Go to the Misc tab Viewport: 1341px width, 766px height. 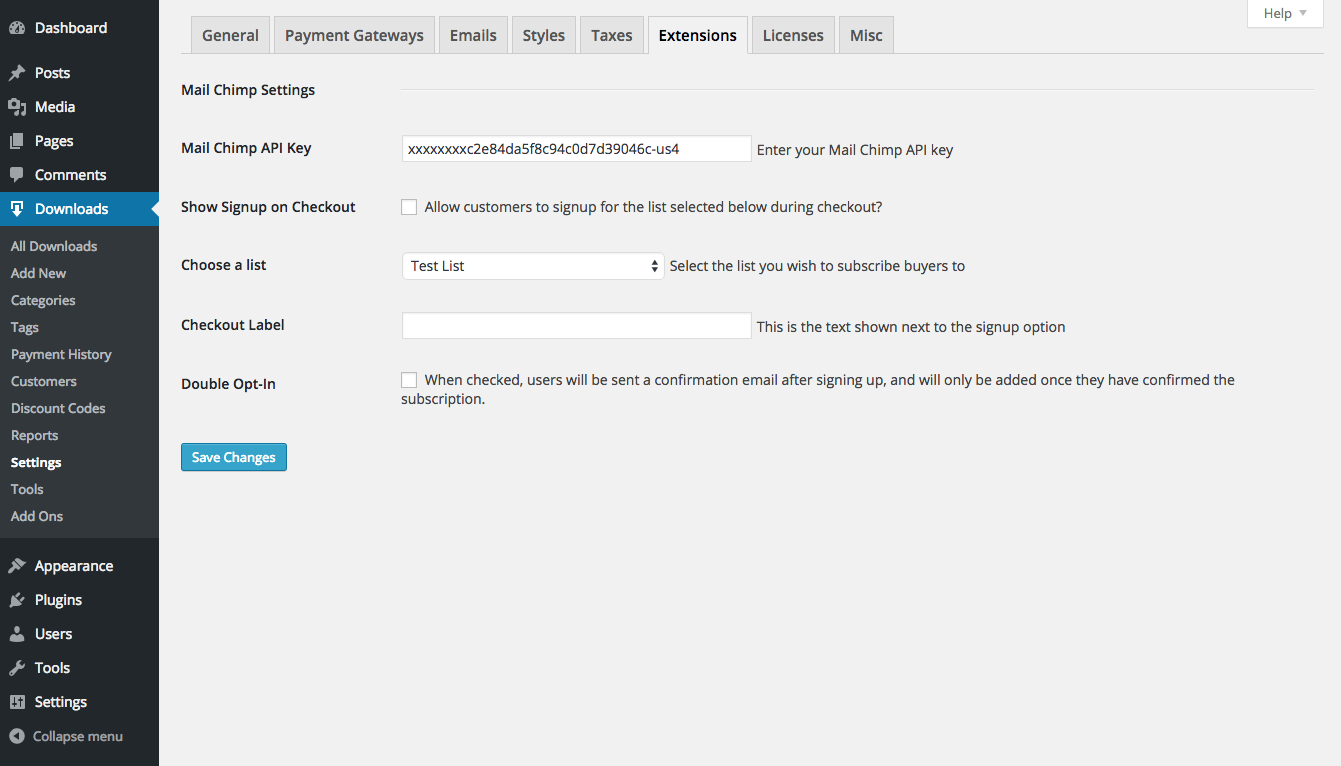tap(866, 35)
